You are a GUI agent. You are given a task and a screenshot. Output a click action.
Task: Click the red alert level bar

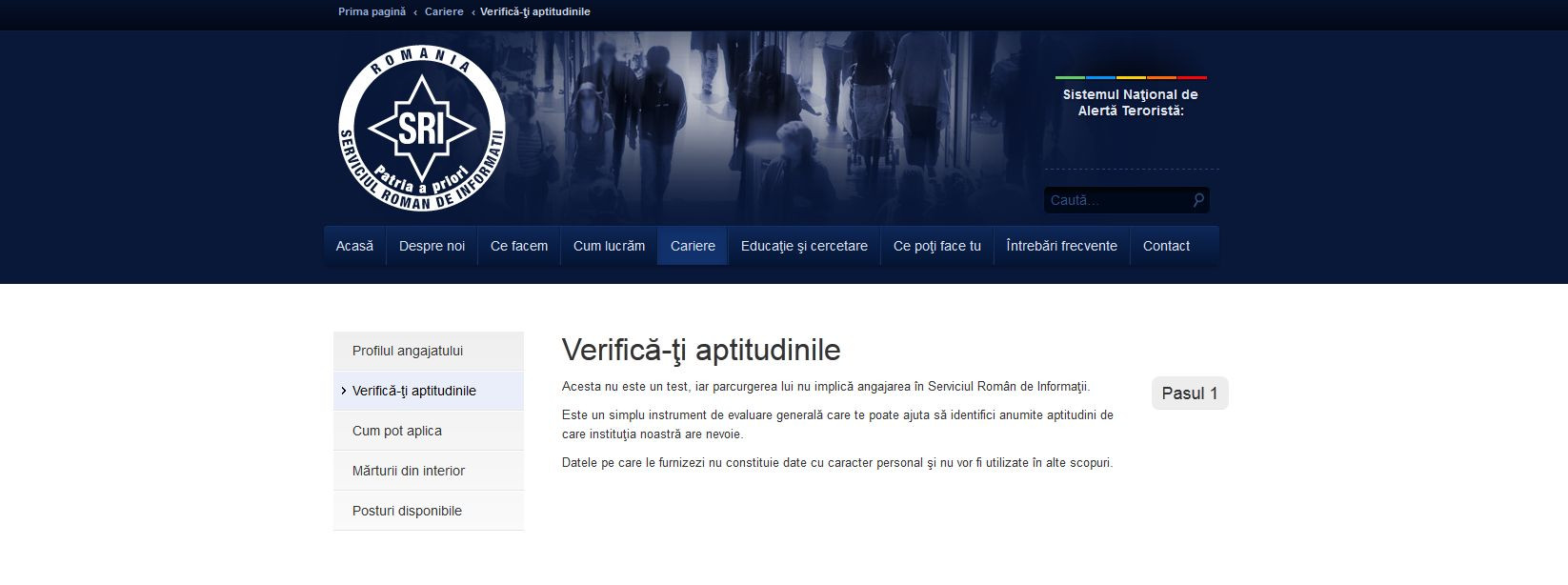click(1192, 77)
